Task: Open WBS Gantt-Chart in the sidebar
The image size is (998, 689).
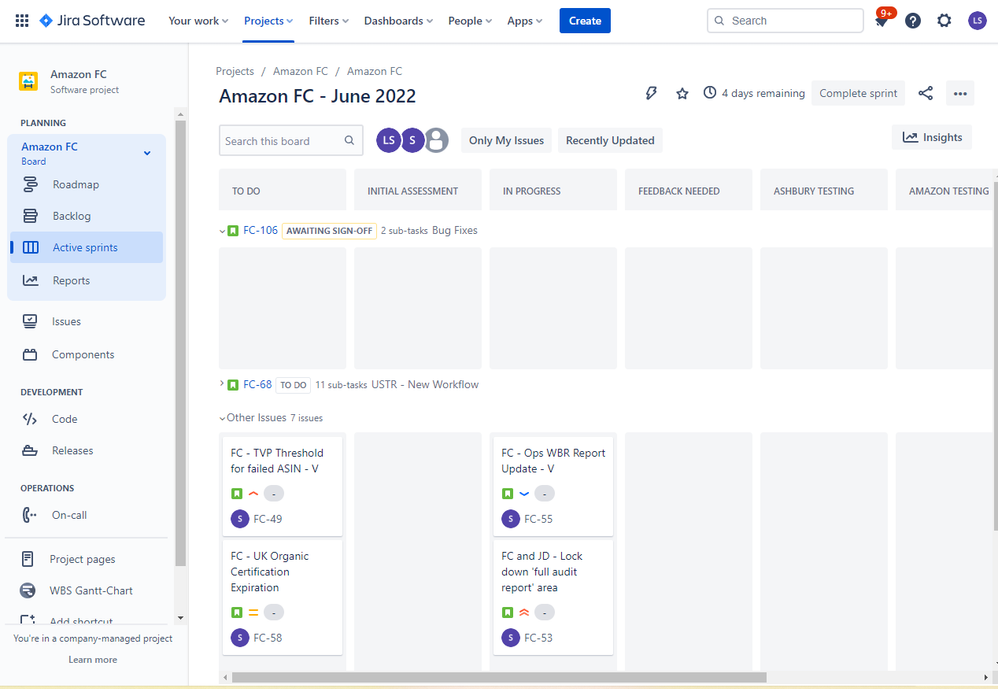Action: [x=85, y=590]
